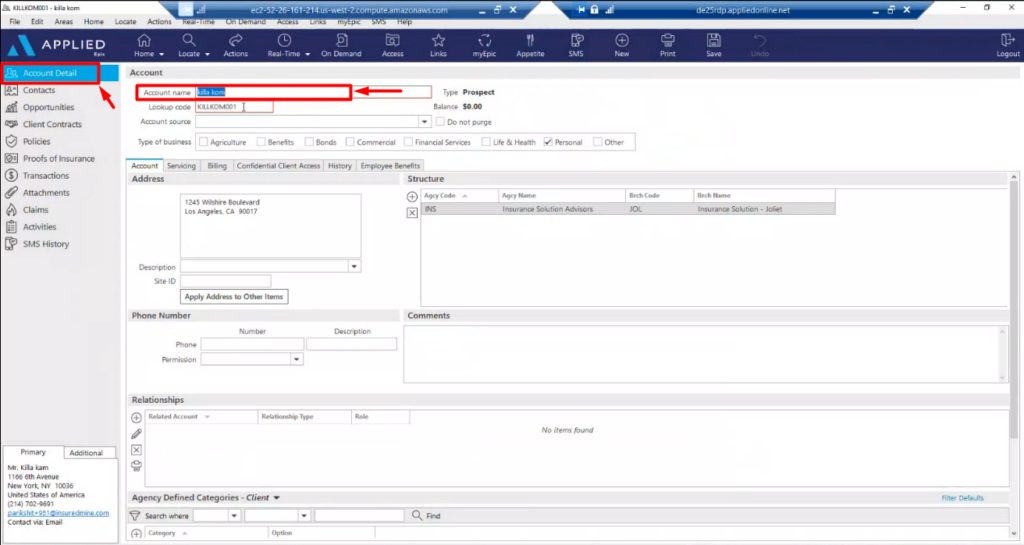Check the Commercial business type
The width and height of the screenshot is (1024, 545).
(x=350, y=142)
